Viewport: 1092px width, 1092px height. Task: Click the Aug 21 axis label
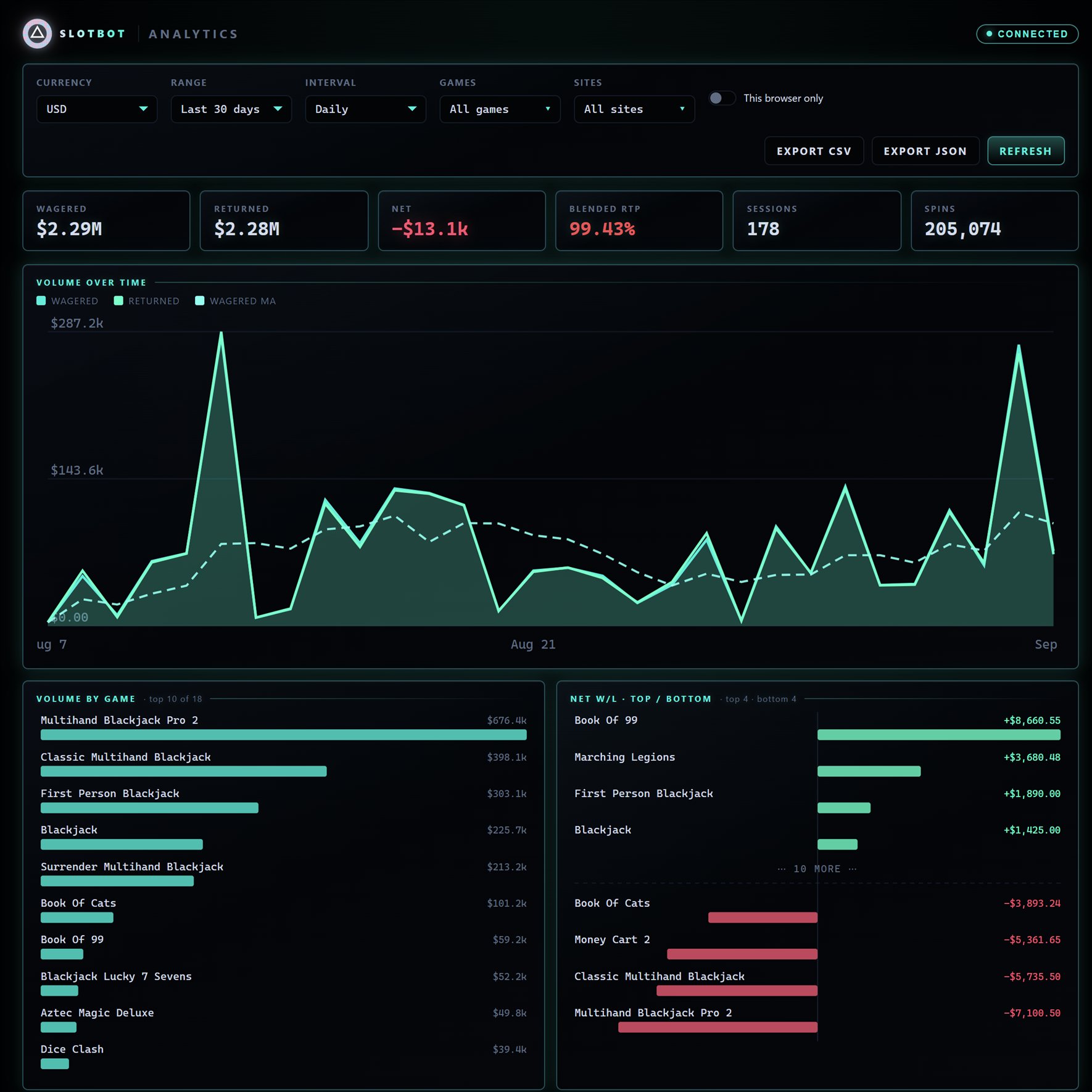[x=533, y=645]
